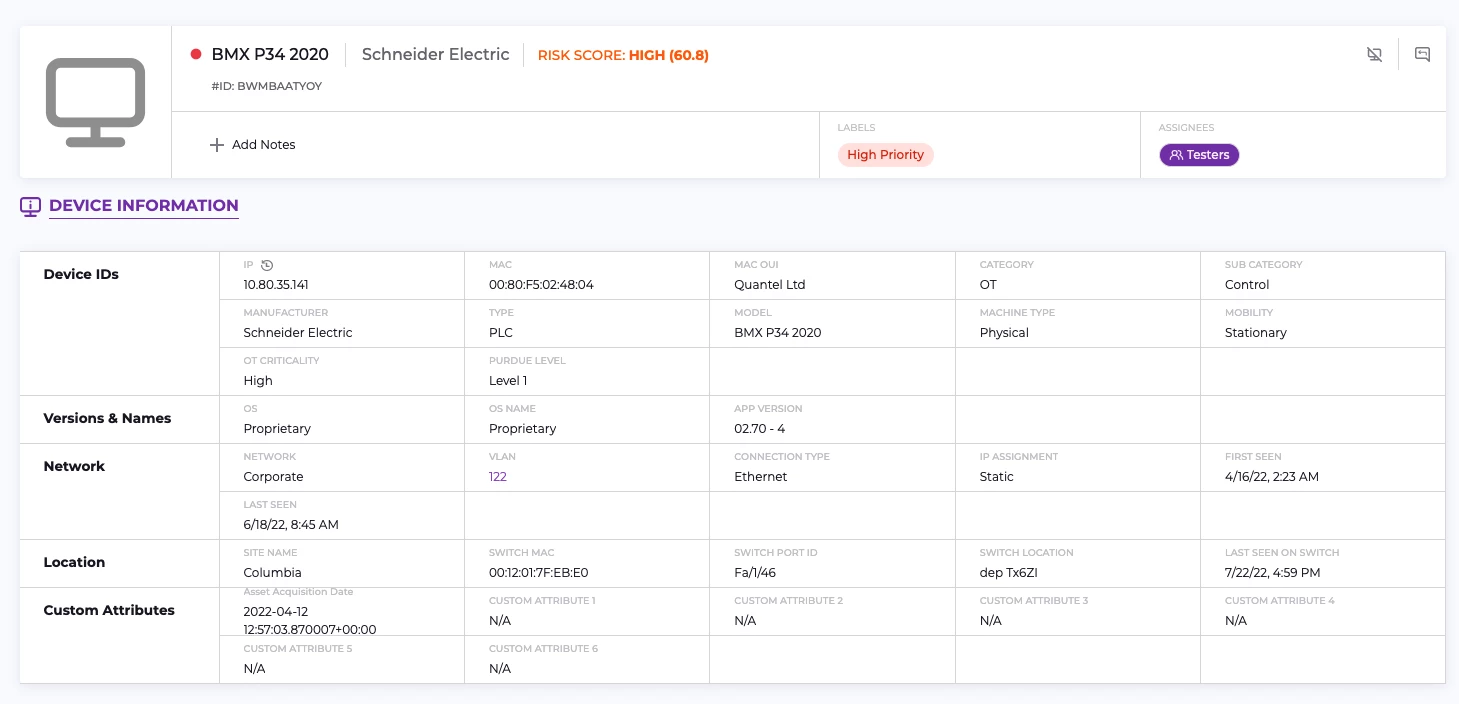Image resolution: width=1459 pixels, height=704 pixels.
Task: Click the Asset Acquisition Date value
Action: pos(309,620)
